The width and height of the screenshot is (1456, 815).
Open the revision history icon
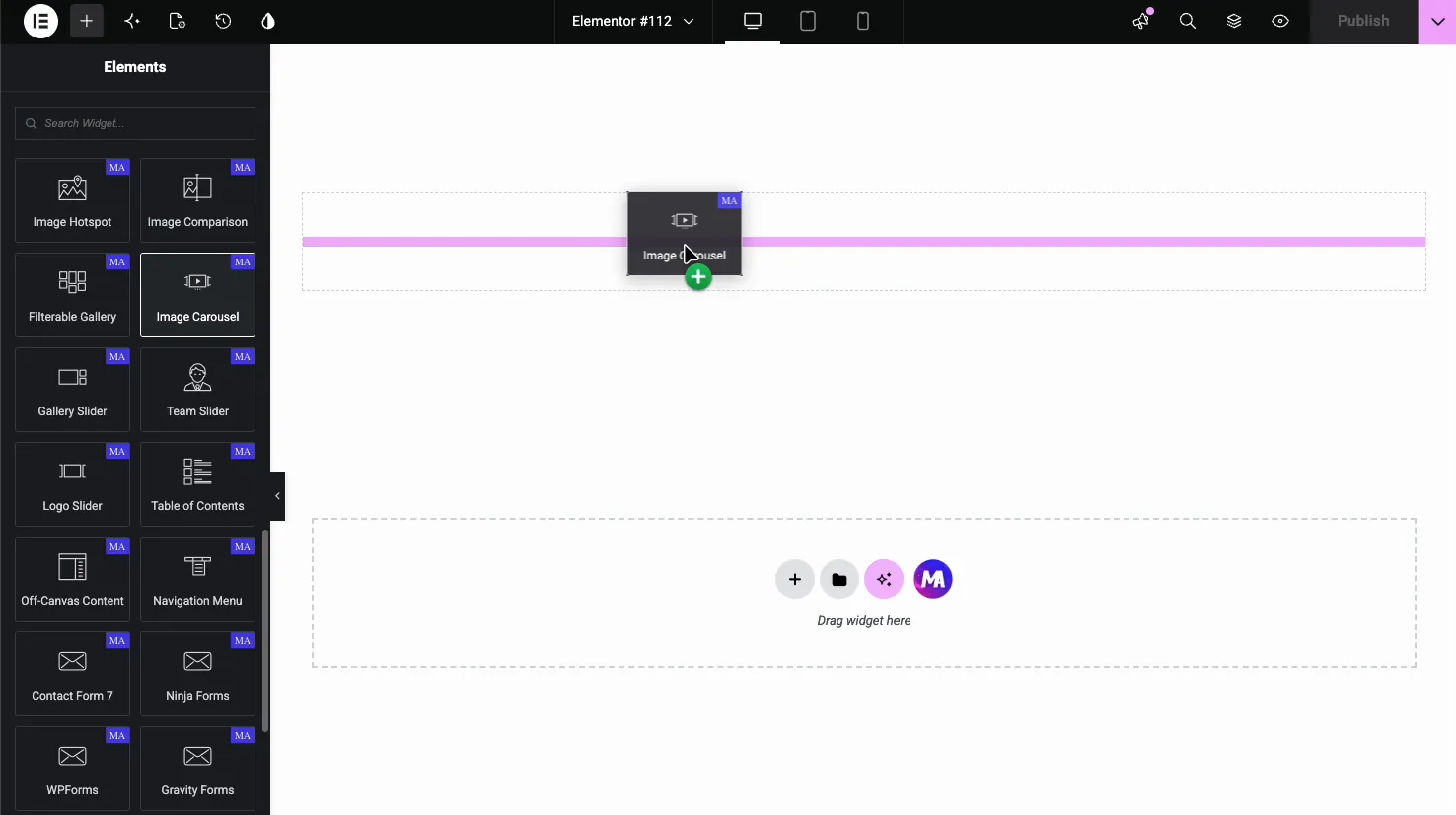pyautogui.click(x=223, y=21)
